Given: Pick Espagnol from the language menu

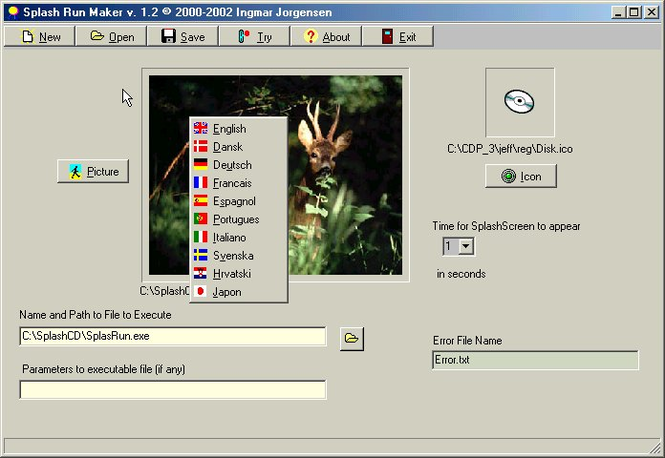Looking at the screenshot, I should (239, 201).
